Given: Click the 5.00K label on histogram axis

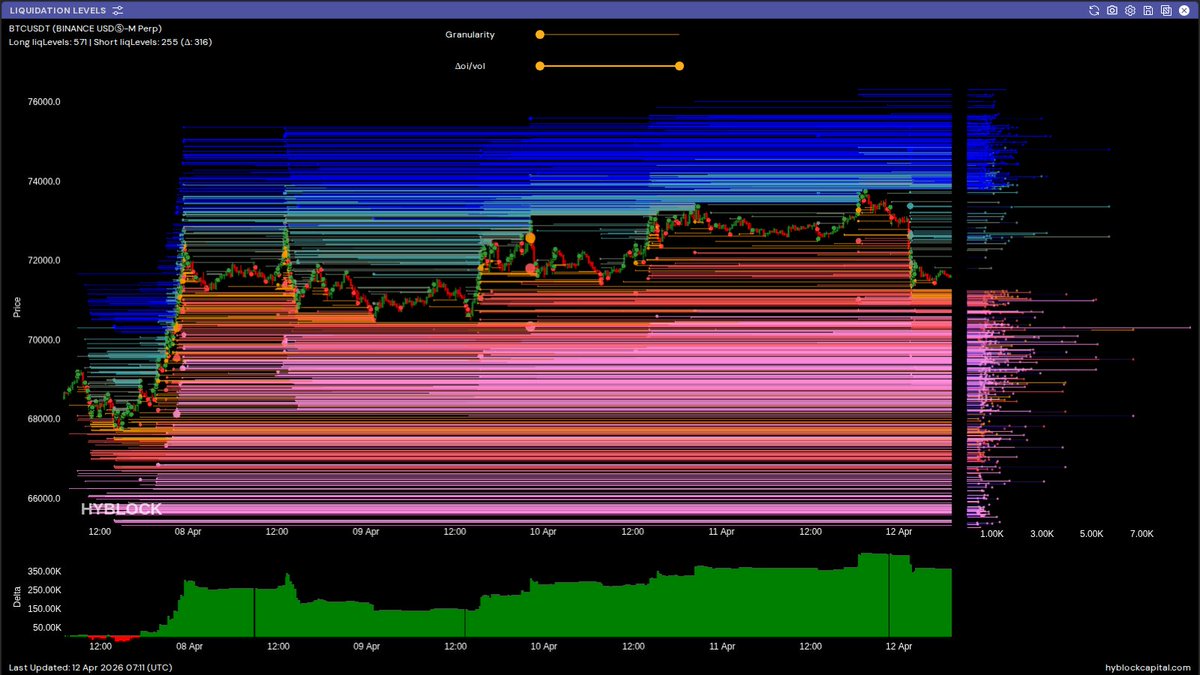Looking at the screenshot, I should click(1092, 534).
